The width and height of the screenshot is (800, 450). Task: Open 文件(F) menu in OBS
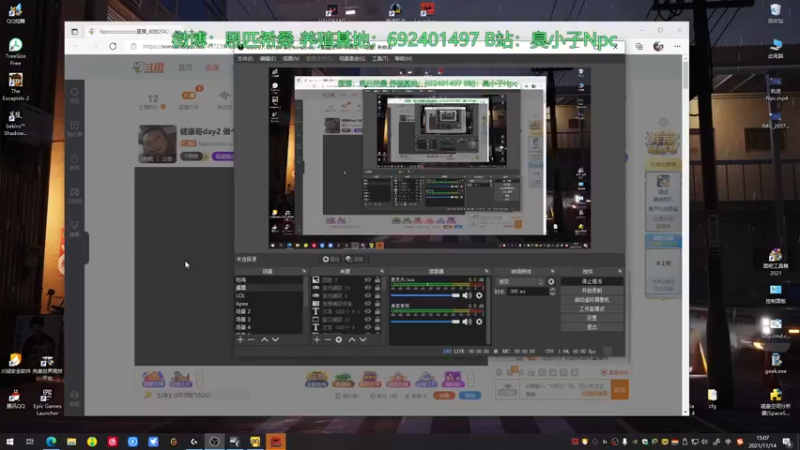245,59
